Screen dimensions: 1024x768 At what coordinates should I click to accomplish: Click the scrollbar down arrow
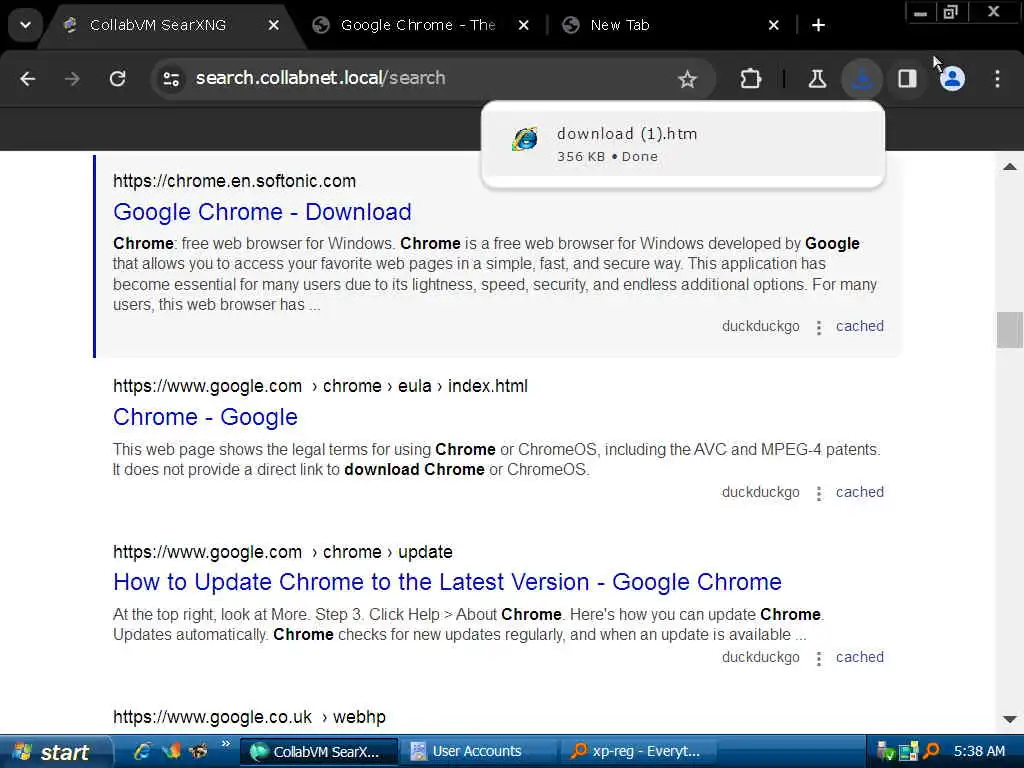tap(1010, 719)
